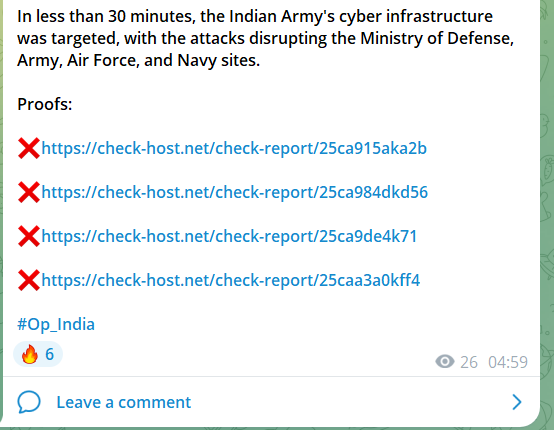Open the check-report link ending 25ca984dkd56
The width and height of the screenshot is (554, 430).
(235, 193)
